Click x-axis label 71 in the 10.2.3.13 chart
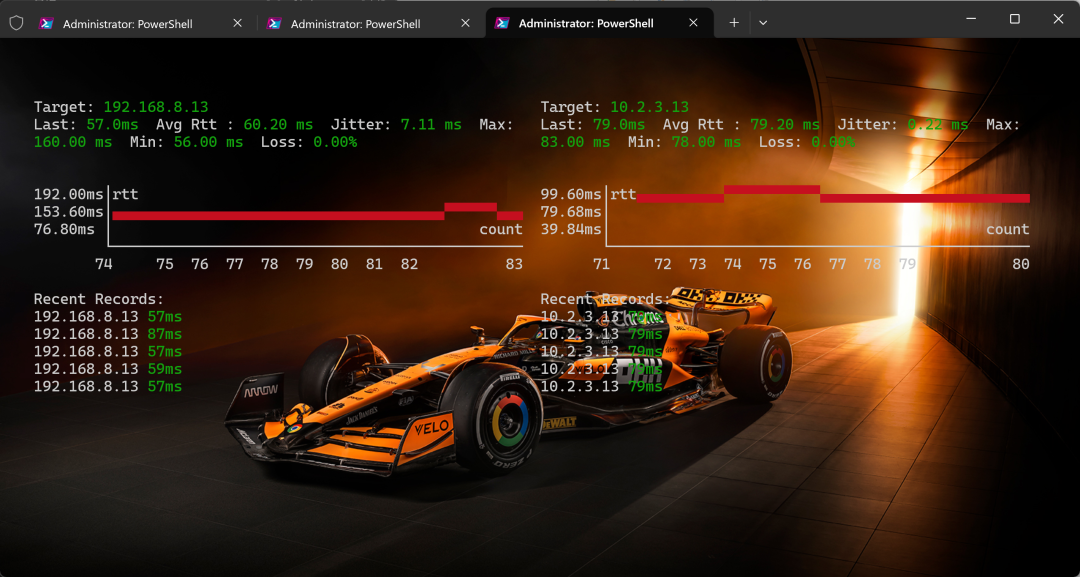Screen dimensions: 1080x577 601,264
